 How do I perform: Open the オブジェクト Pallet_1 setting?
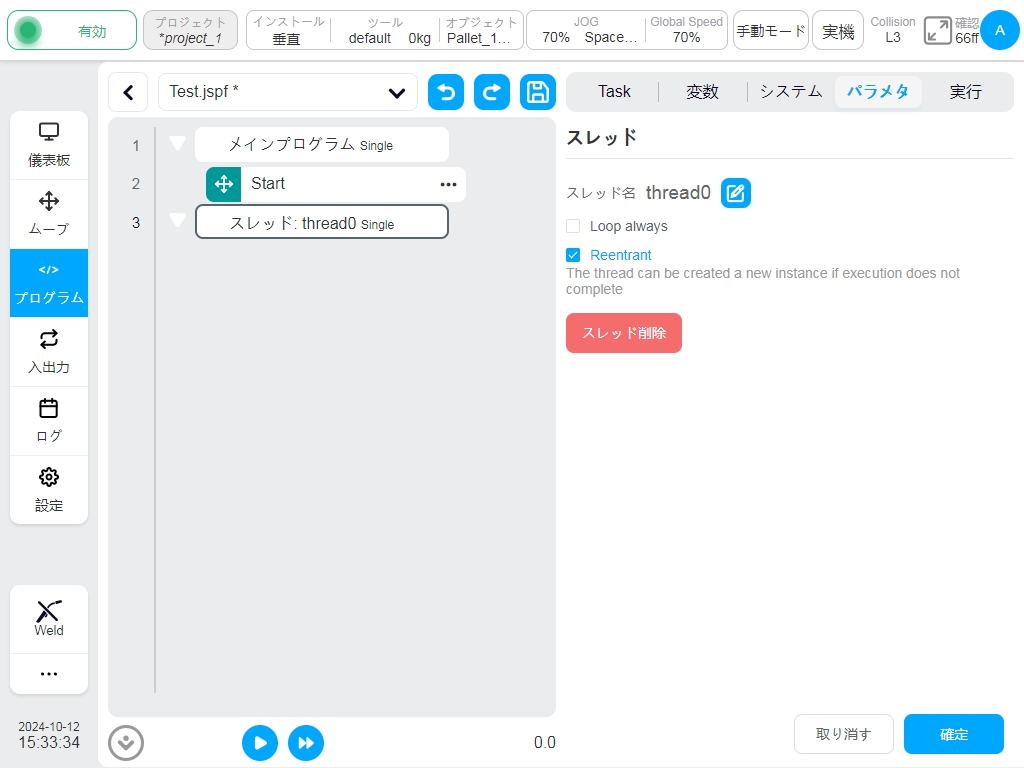tap(481, 30)
